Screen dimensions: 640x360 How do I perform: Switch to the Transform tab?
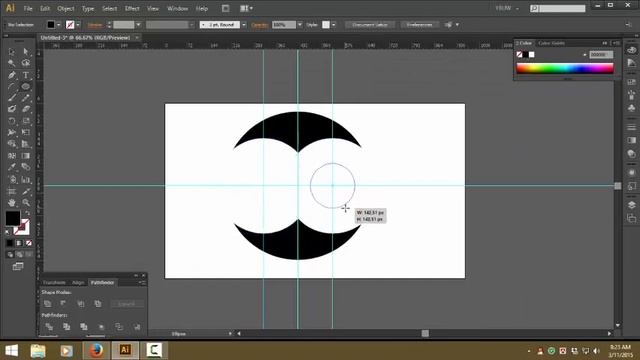(54, 282)
